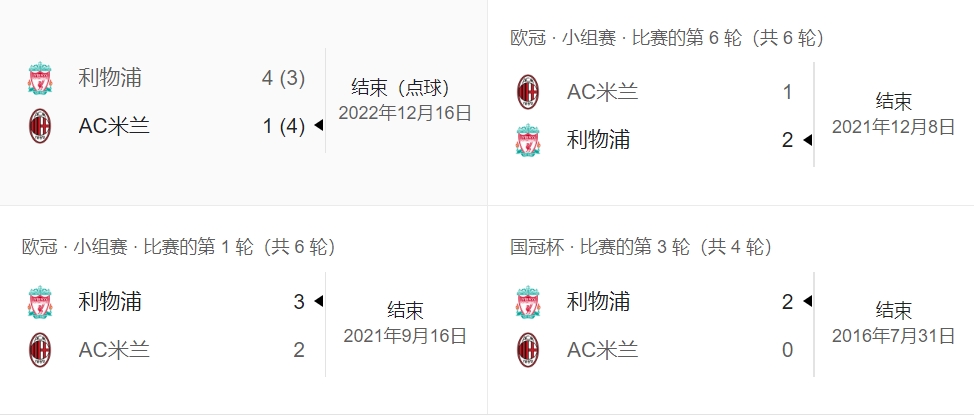This screenshot has height=417, width=974.
Task: Click the 2021年9月16日 match date
Action: coord(405,336)
